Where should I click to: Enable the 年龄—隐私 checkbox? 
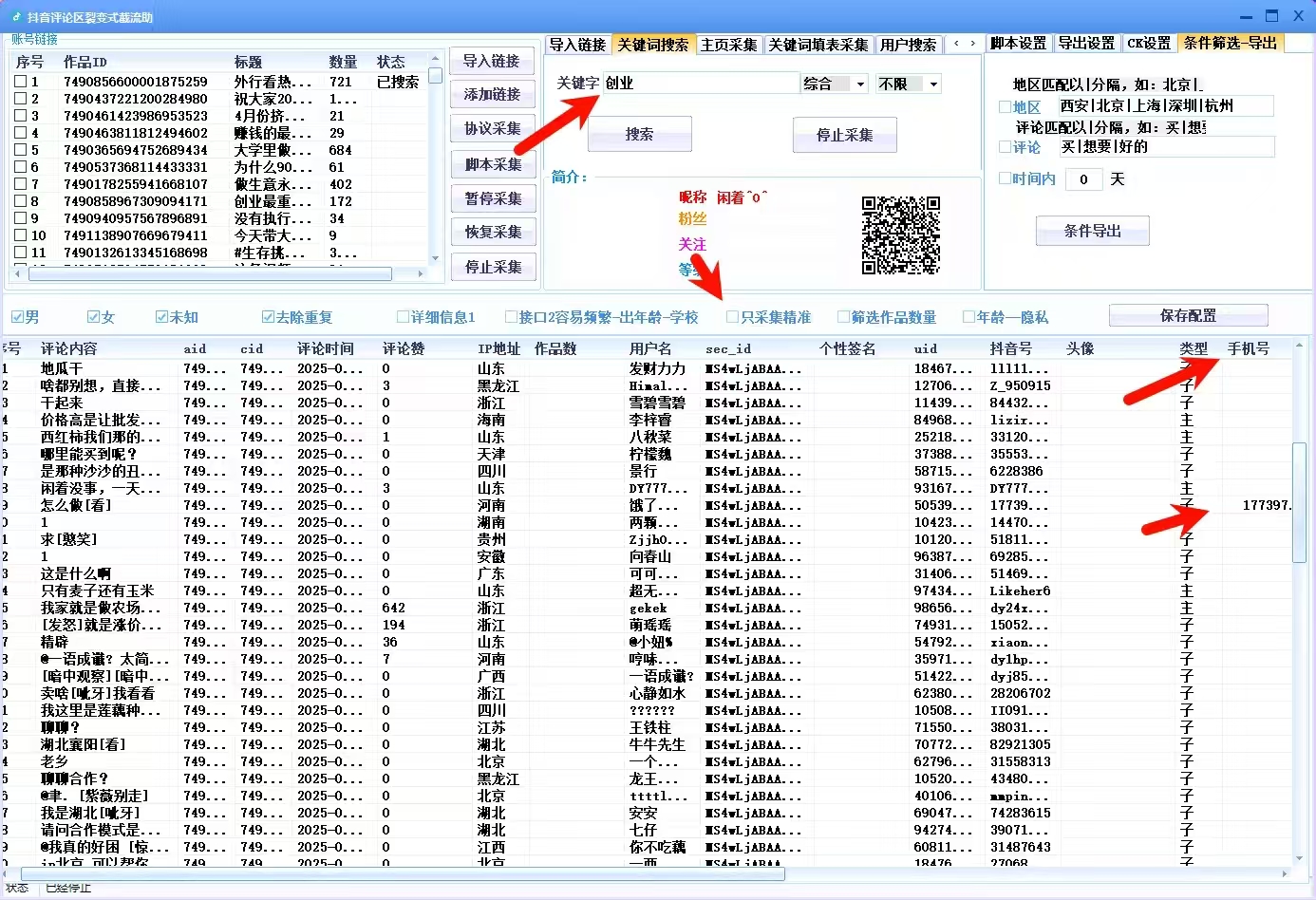pyautogui.click(x=969, y=317)
